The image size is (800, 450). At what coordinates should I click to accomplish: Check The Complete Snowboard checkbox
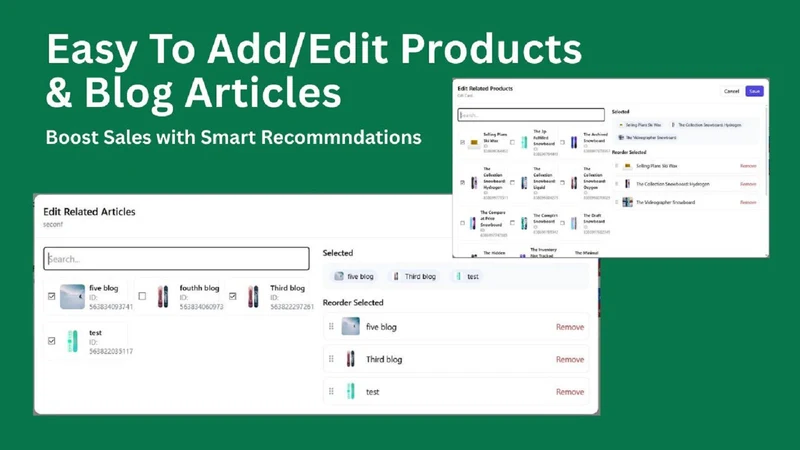tap(512, 223)
